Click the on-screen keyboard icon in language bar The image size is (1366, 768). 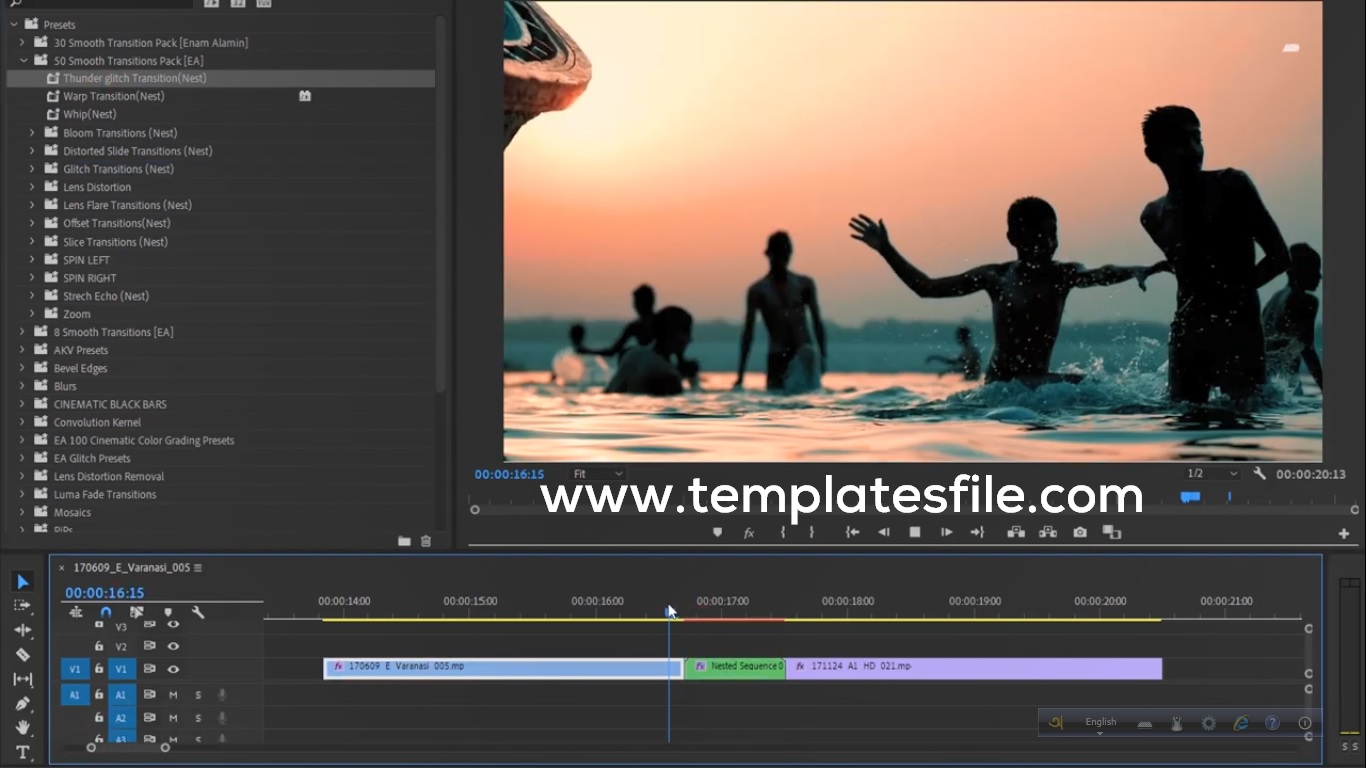pos(1145,723)
